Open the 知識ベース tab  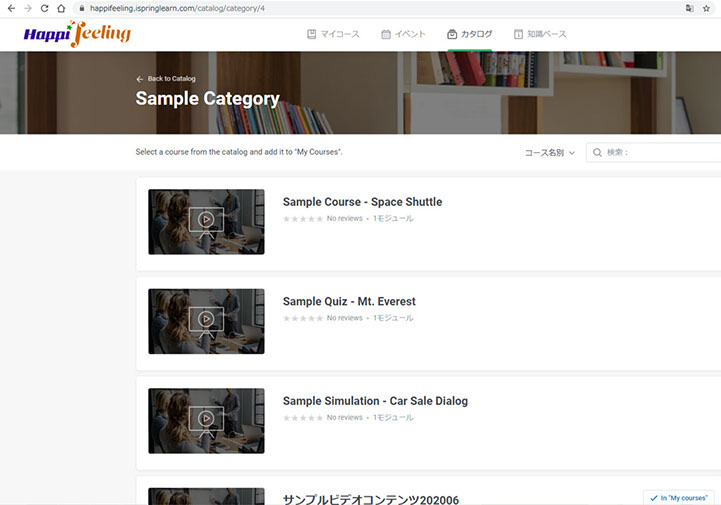click(x=540, y=34)
